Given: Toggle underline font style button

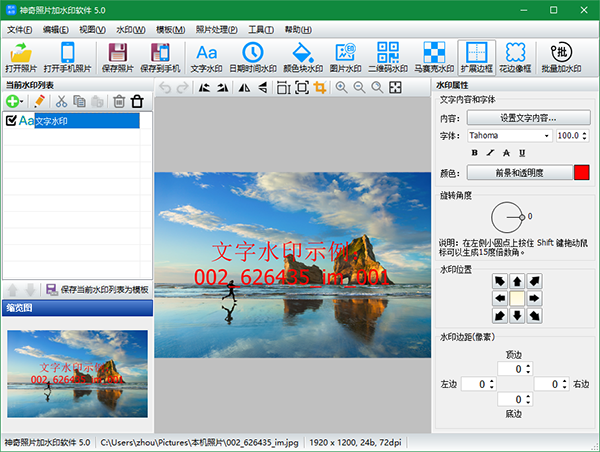Looking at the screenshot, I should pos(523,152).
